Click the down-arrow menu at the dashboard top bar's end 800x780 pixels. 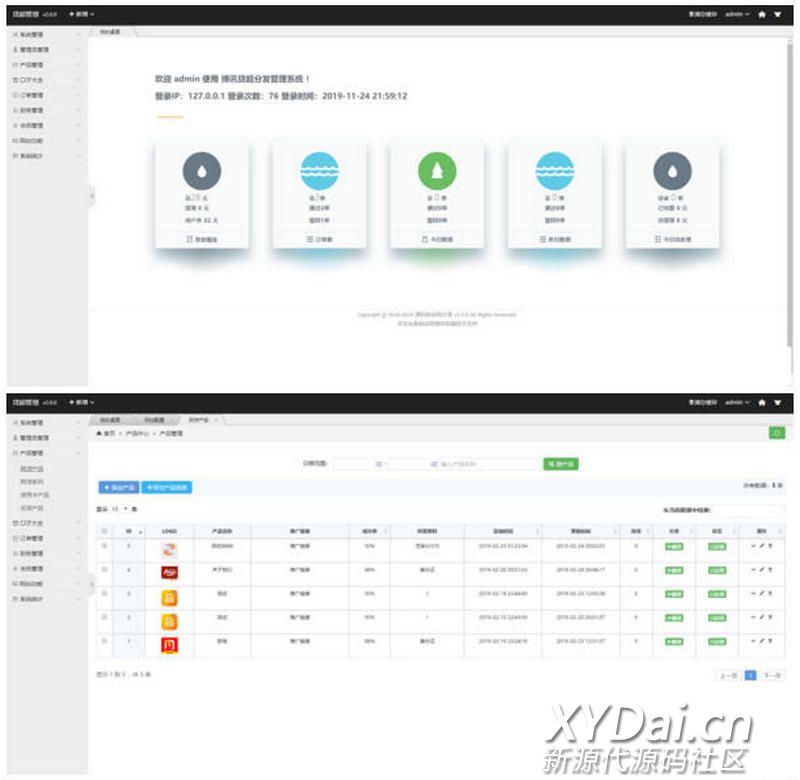click(778, 14)
